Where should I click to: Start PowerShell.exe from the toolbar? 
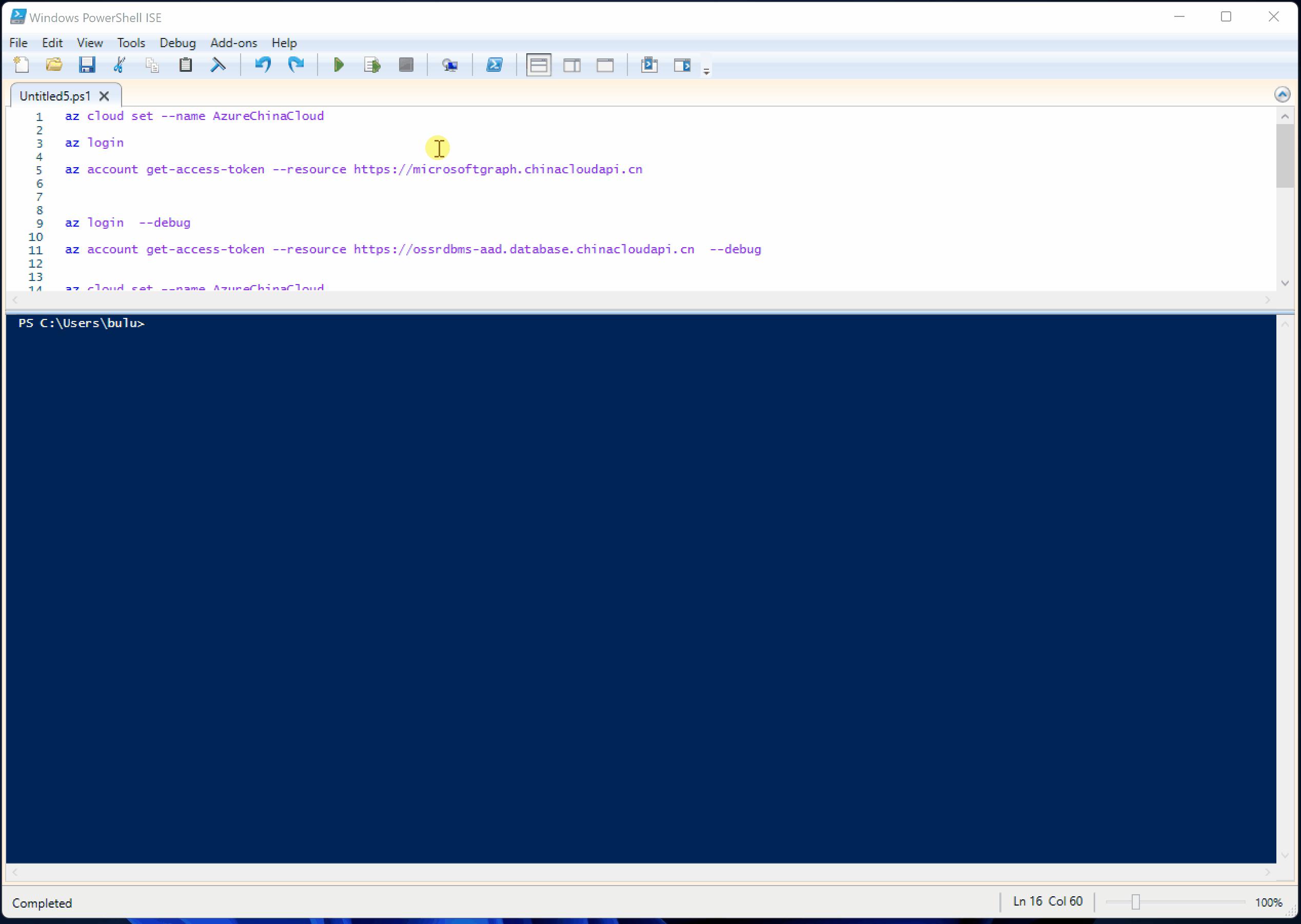coord(494,65)
